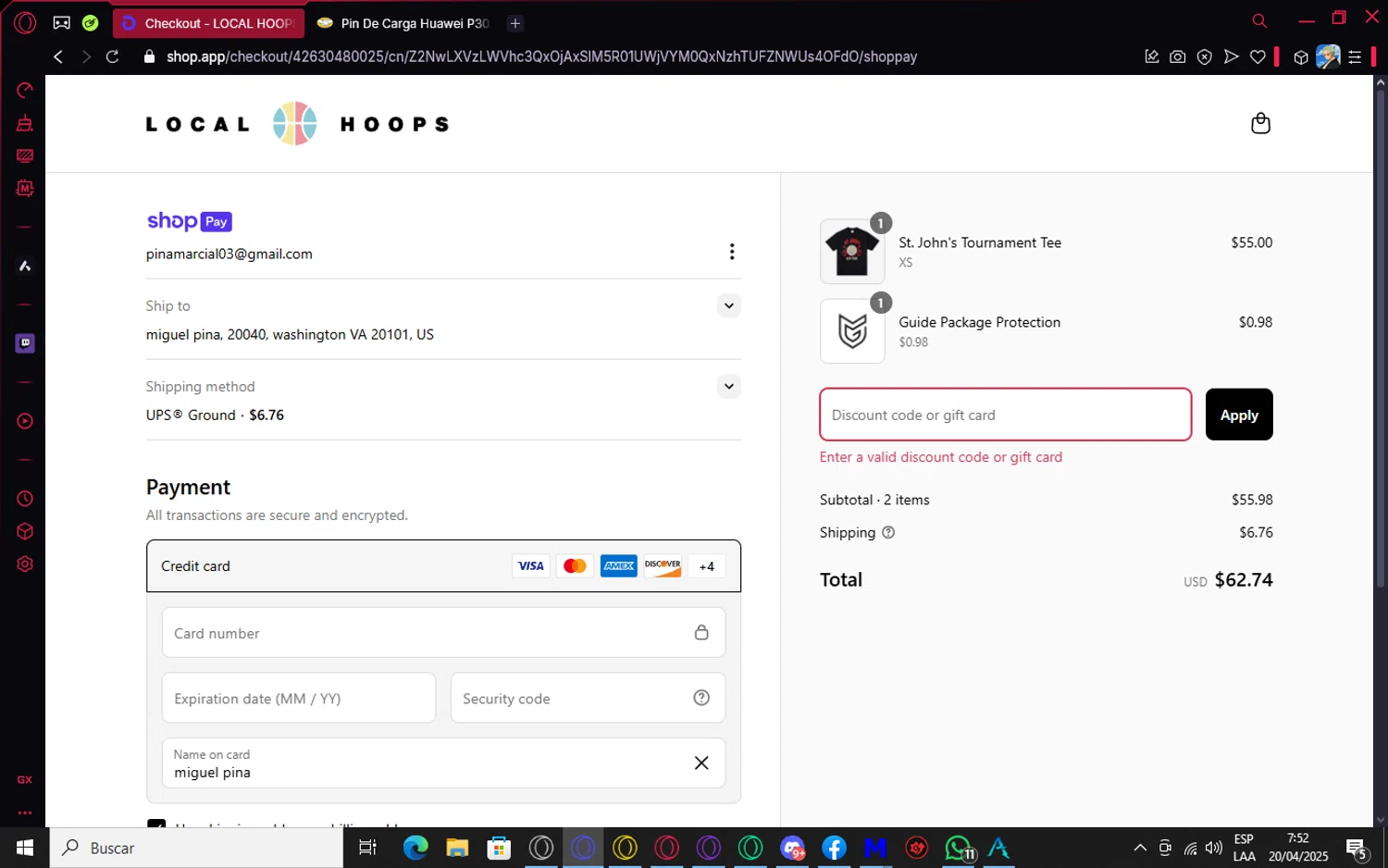Open the Opera main menu logo
Screen dimensions: 1388x868
point(25,23)
